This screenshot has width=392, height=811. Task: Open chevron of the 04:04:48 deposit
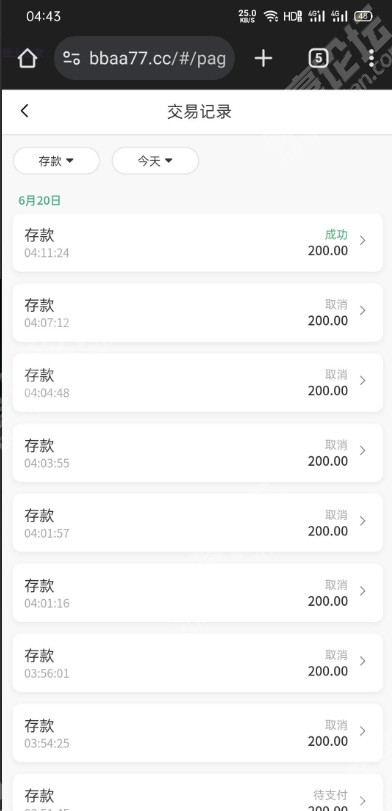pyautogui.click(x=363, y=381)
